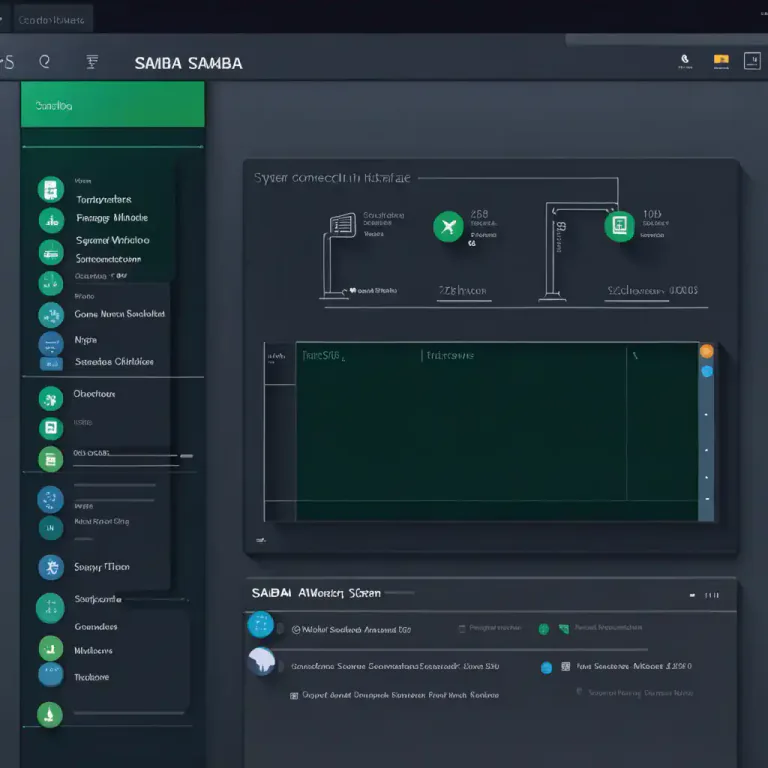Click the green document circle in connection diagram
The image size is (768, 768).
[x=620, y=226]
